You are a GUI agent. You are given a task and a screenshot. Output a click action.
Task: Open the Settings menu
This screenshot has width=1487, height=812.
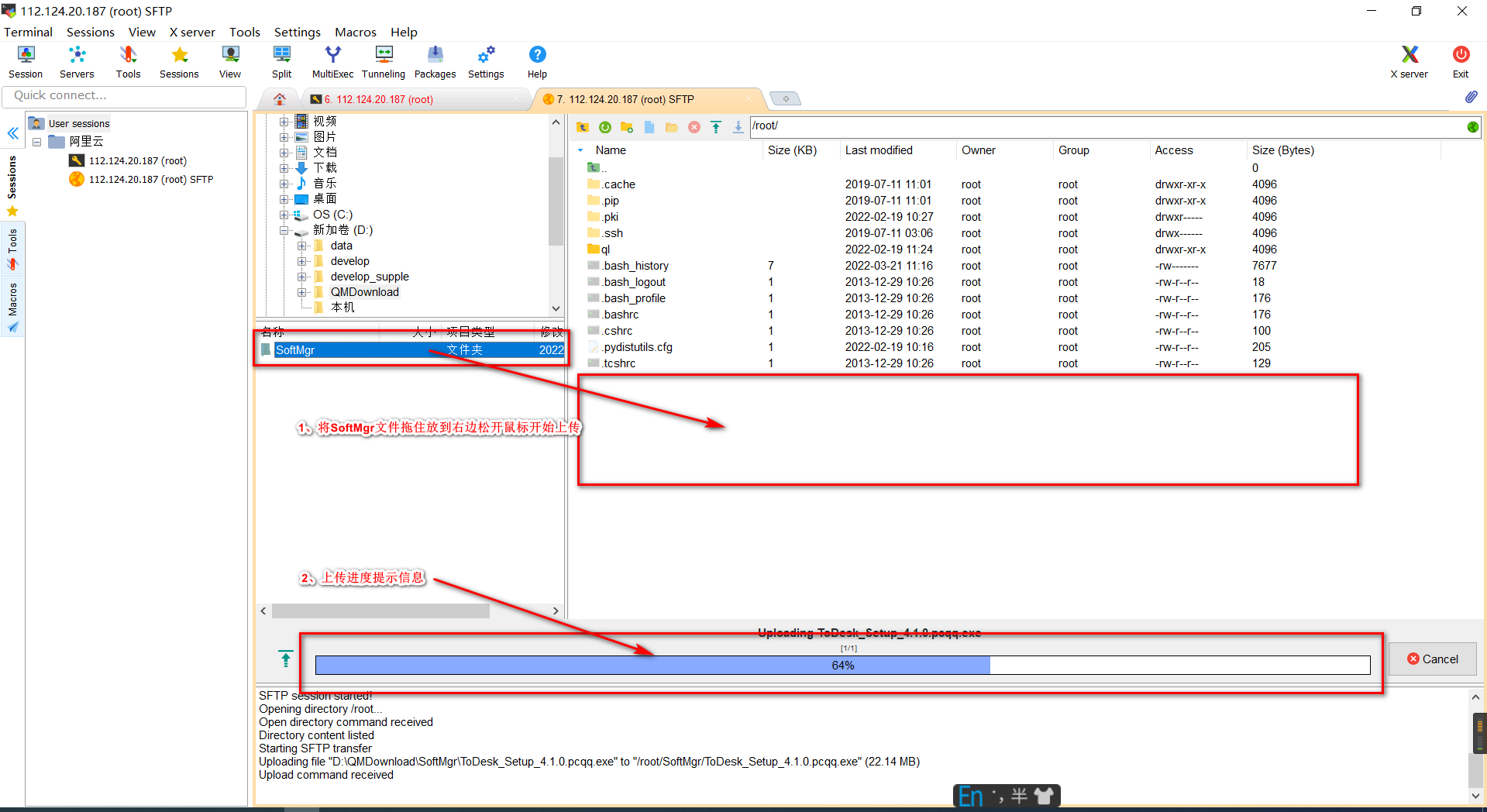(x=297, y=32)
